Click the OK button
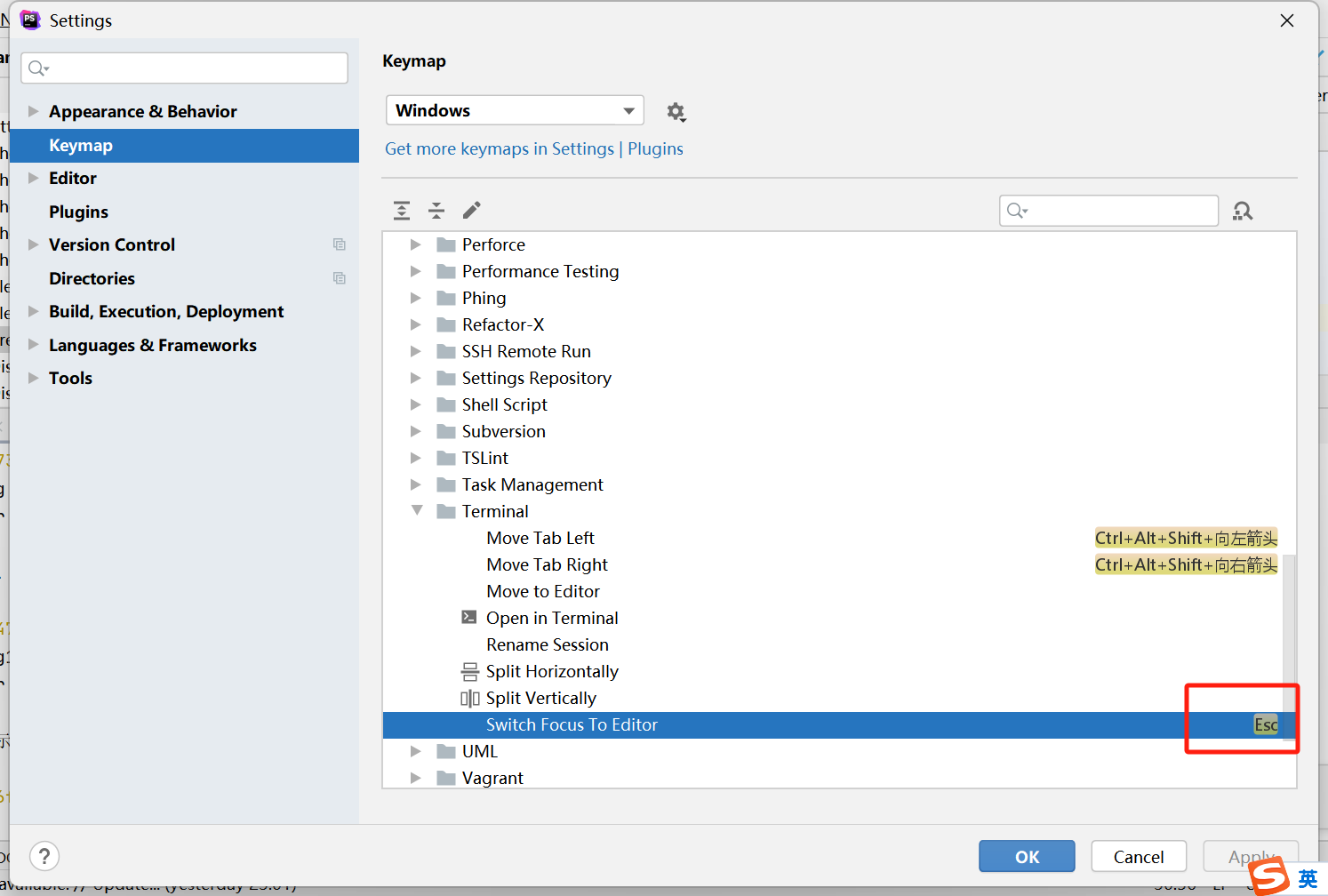1328x896 pixels. pos(1027,856)
